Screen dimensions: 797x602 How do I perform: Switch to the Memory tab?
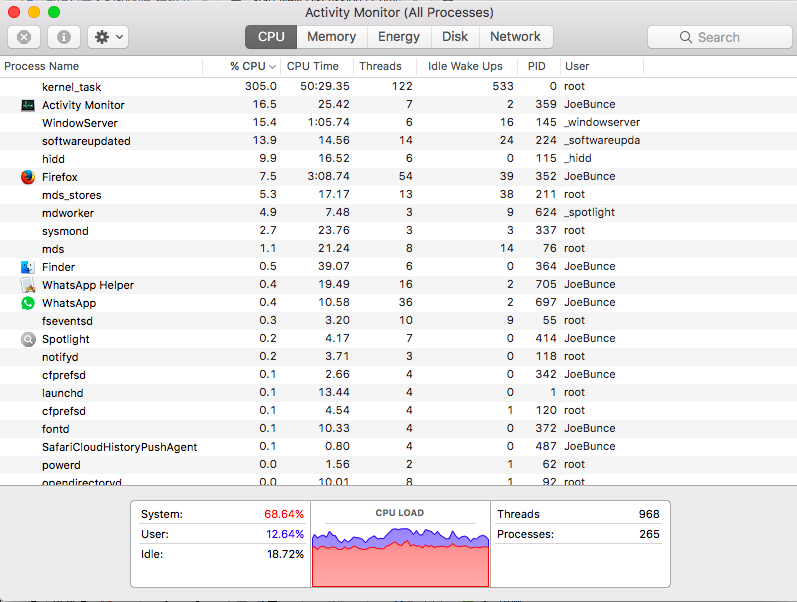pyautogui.click(x=331, y=37)
